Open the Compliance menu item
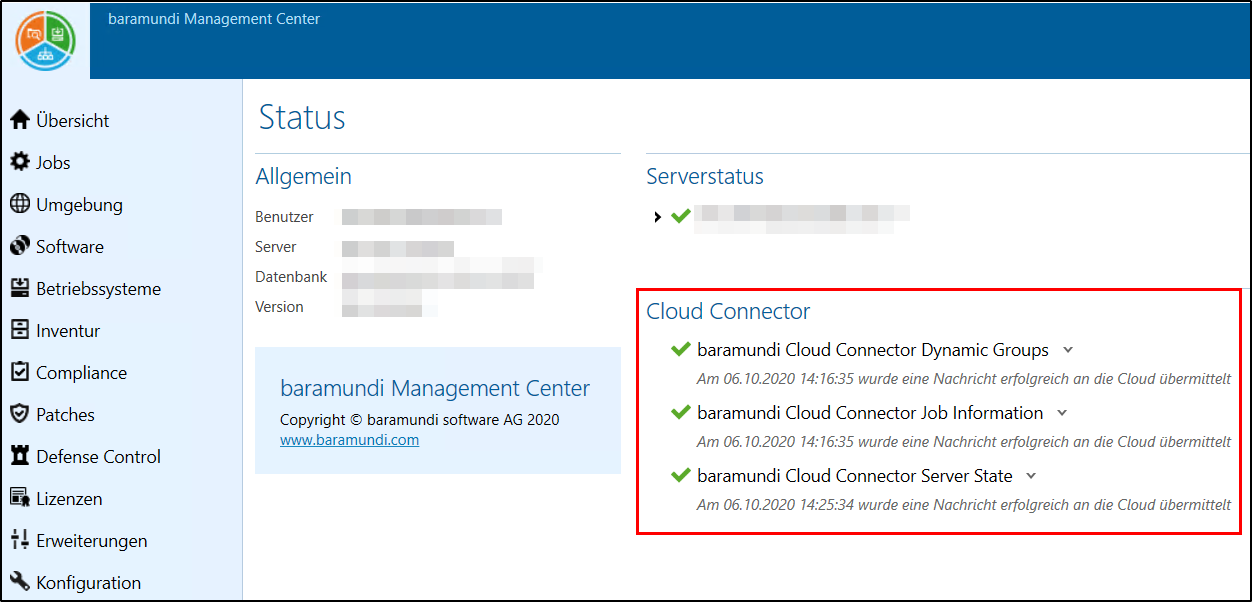This screenshot has height=602, width=1252. [81, 372]
